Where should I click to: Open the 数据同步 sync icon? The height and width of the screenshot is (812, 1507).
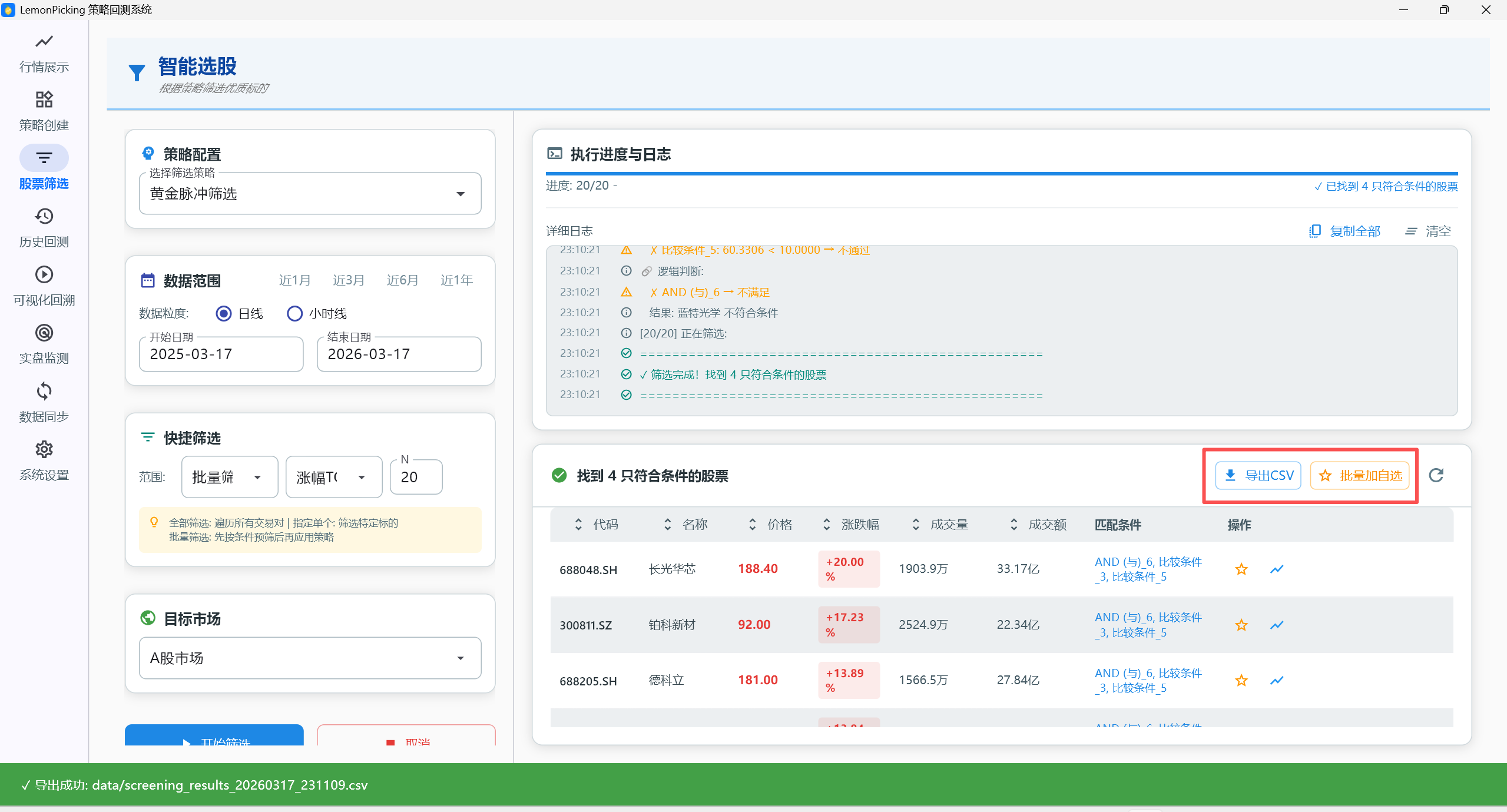44,392
